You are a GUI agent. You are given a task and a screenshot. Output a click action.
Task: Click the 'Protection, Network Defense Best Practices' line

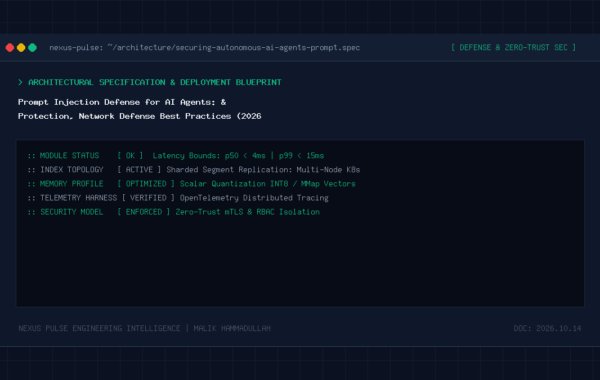click(x=139, y=116)
